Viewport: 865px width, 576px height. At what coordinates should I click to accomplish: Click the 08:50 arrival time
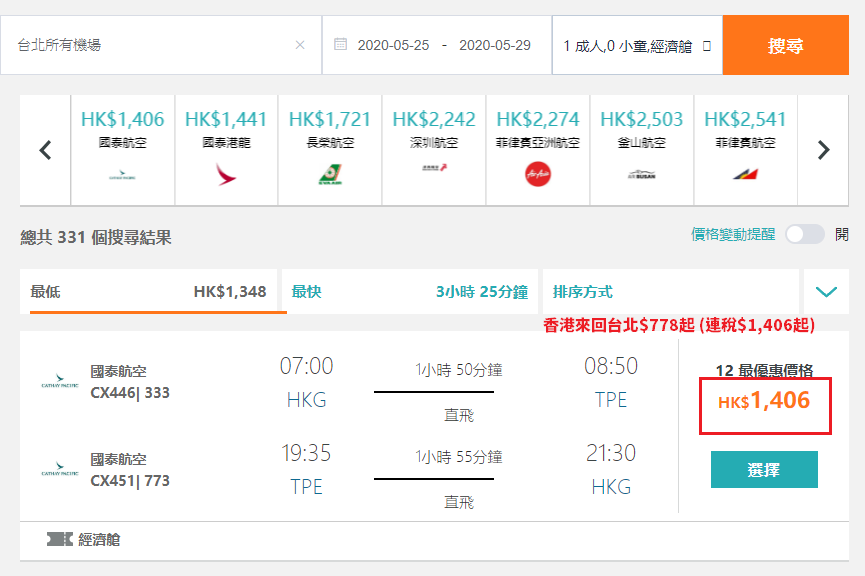611,366
